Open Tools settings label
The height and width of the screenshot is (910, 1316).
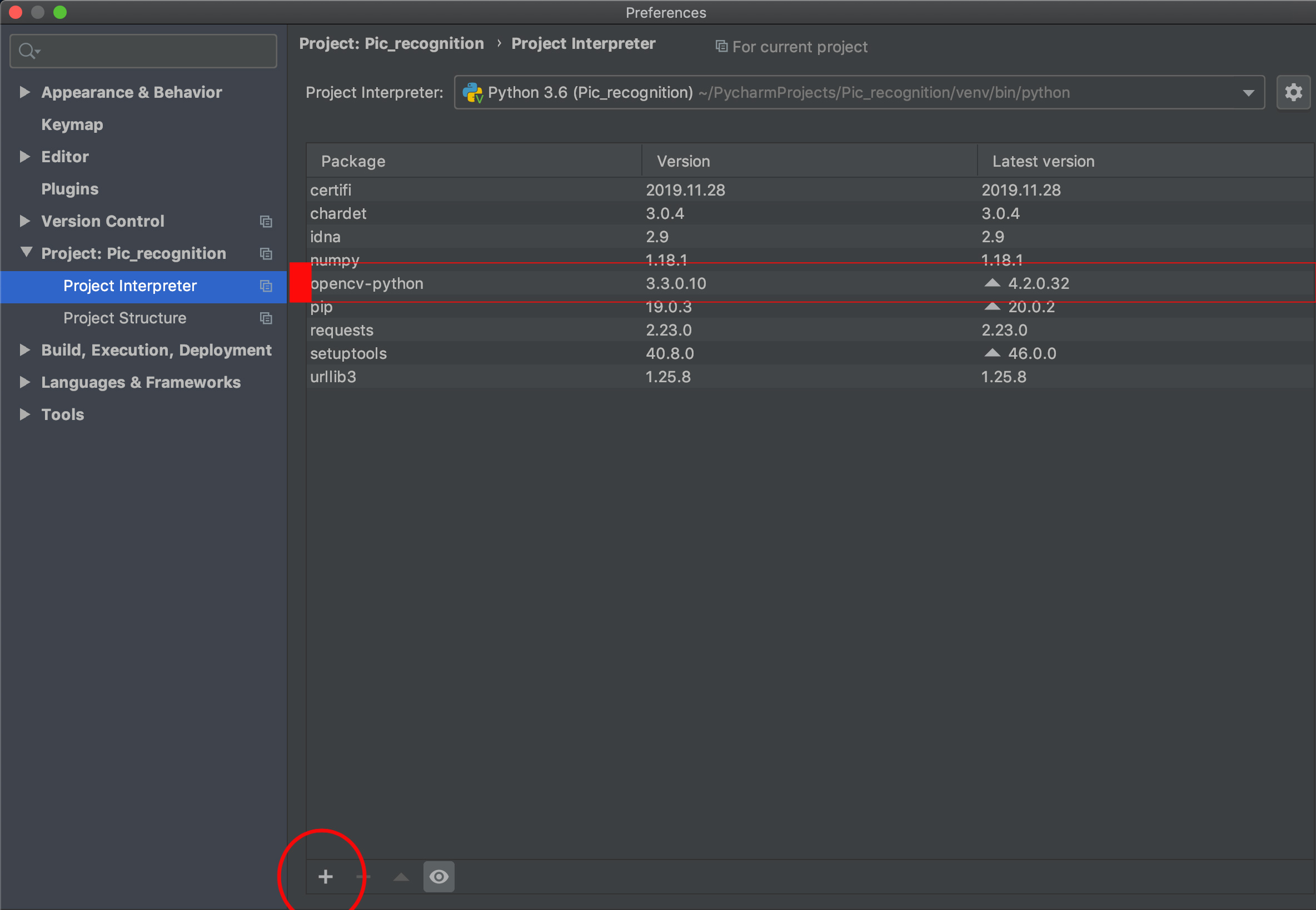pyautogui.click(x=63, y=414)
